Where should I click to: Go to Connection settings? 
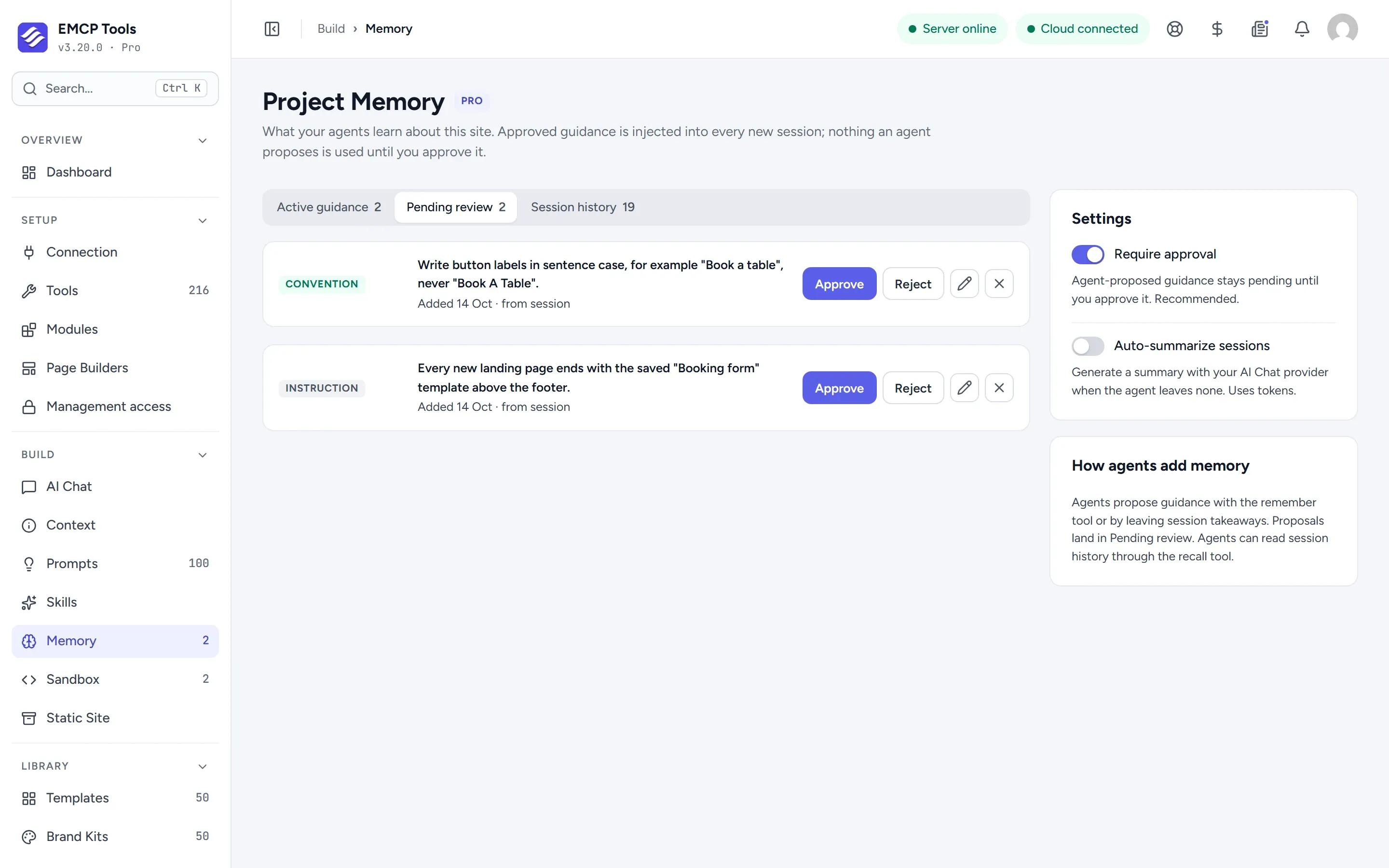115,252
